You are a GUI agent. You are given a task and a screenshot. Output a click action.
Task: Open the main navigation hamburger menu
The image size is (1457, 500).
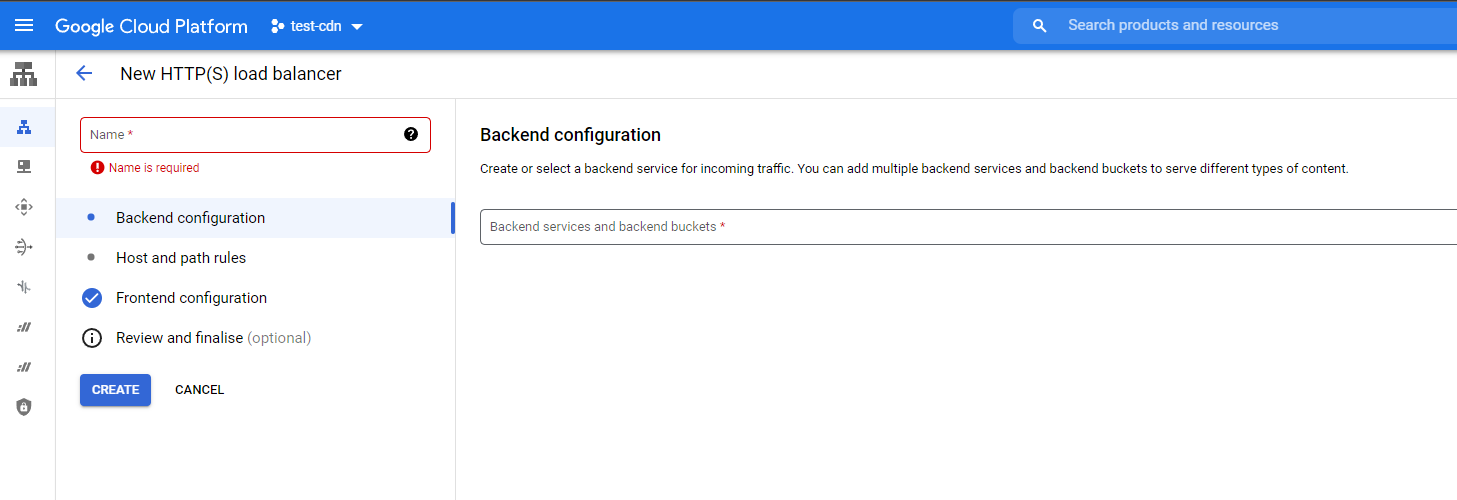coord(24,26)
